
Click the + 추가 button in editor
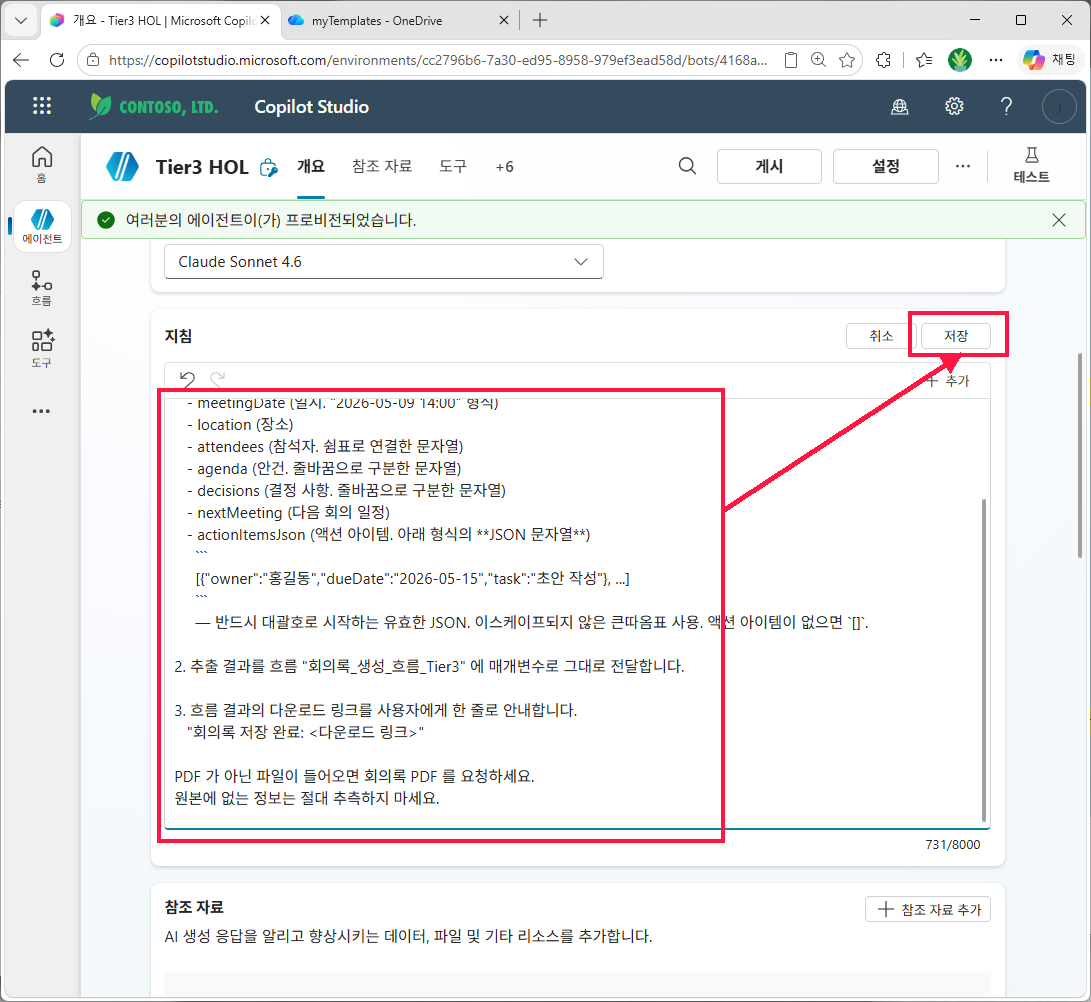point(949,381)
